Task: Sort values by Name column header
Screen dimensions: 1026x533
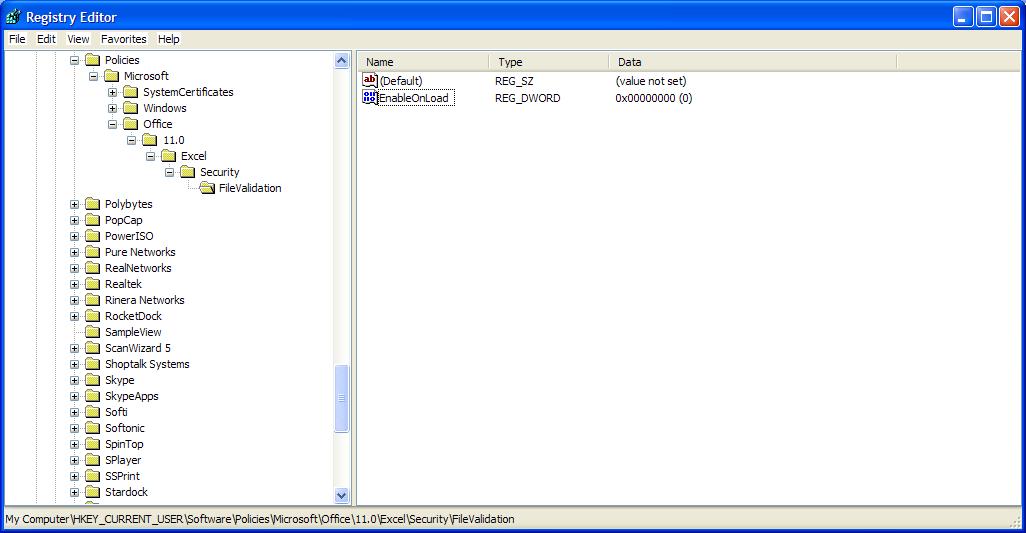Action: click(x=423, y=62)
